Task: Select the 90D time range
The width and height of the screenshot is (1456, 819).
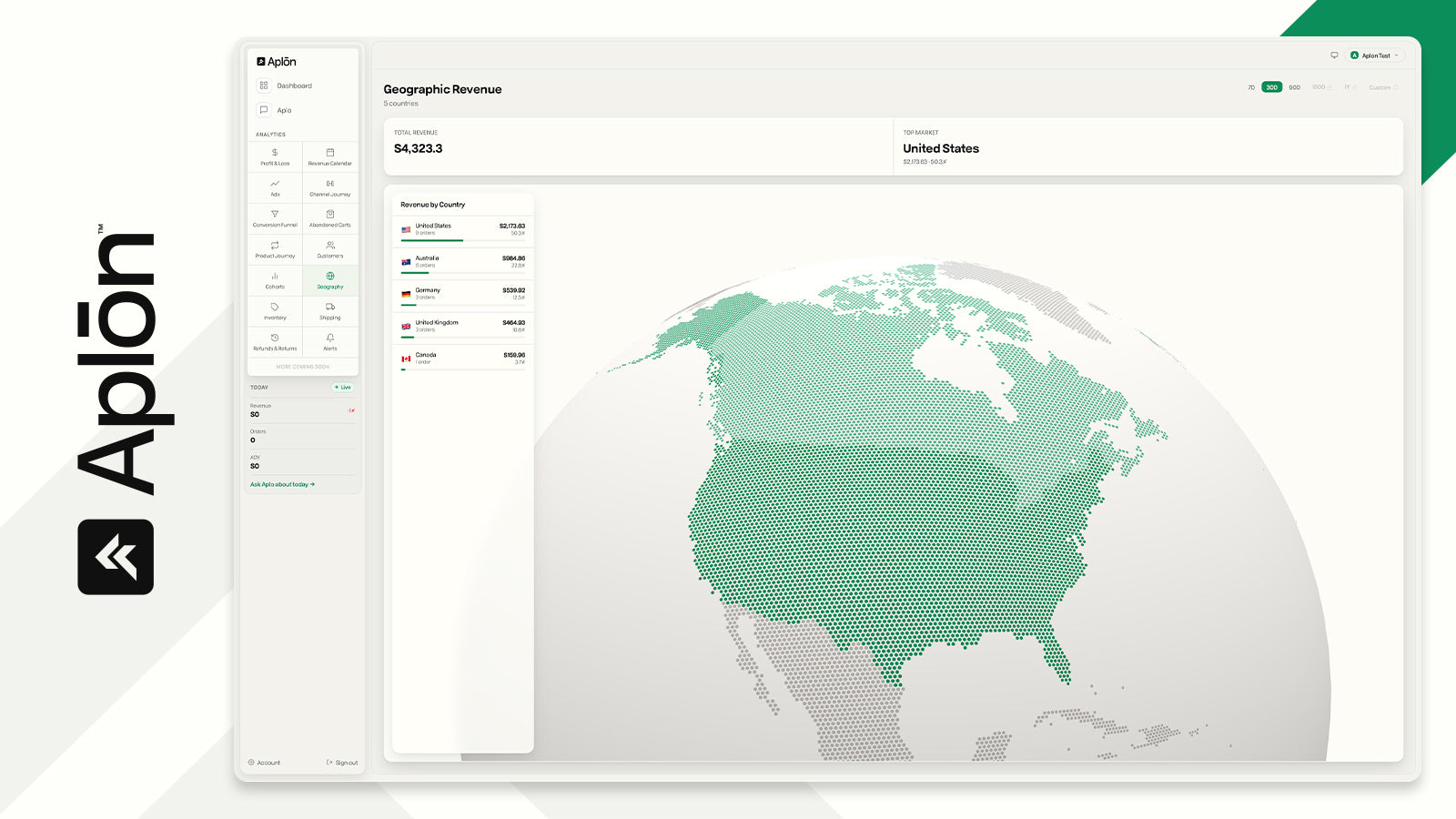Action: click(1294, 87)
